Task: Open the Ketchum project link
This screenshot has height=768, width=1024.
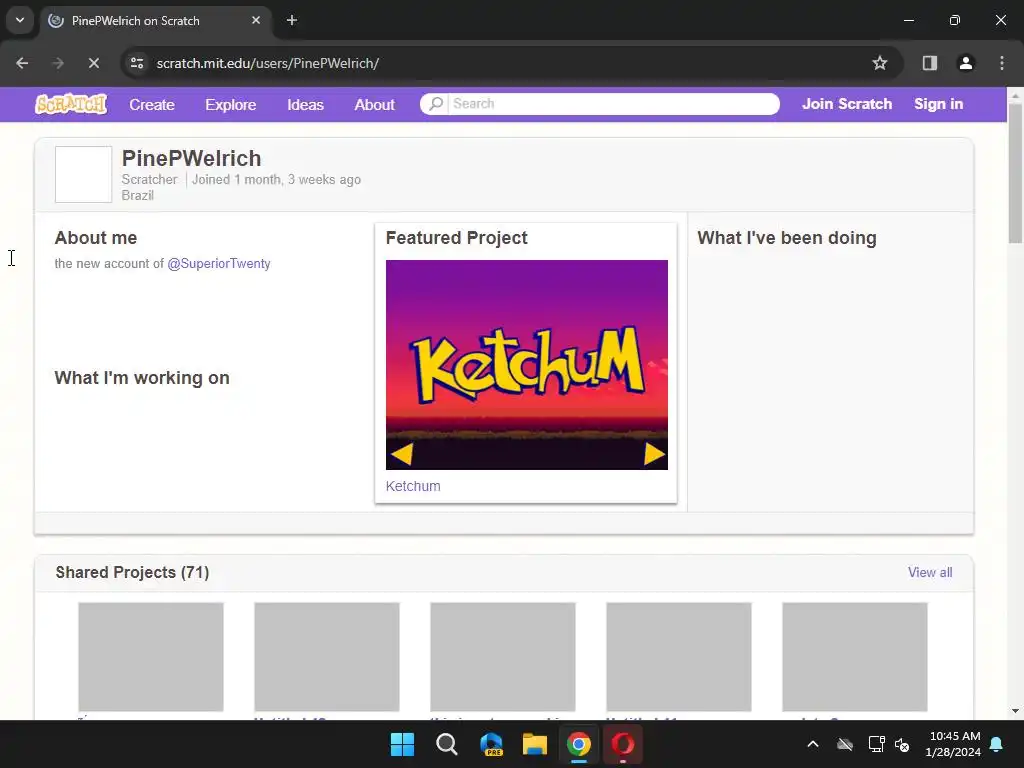Action: coord(413,486)
